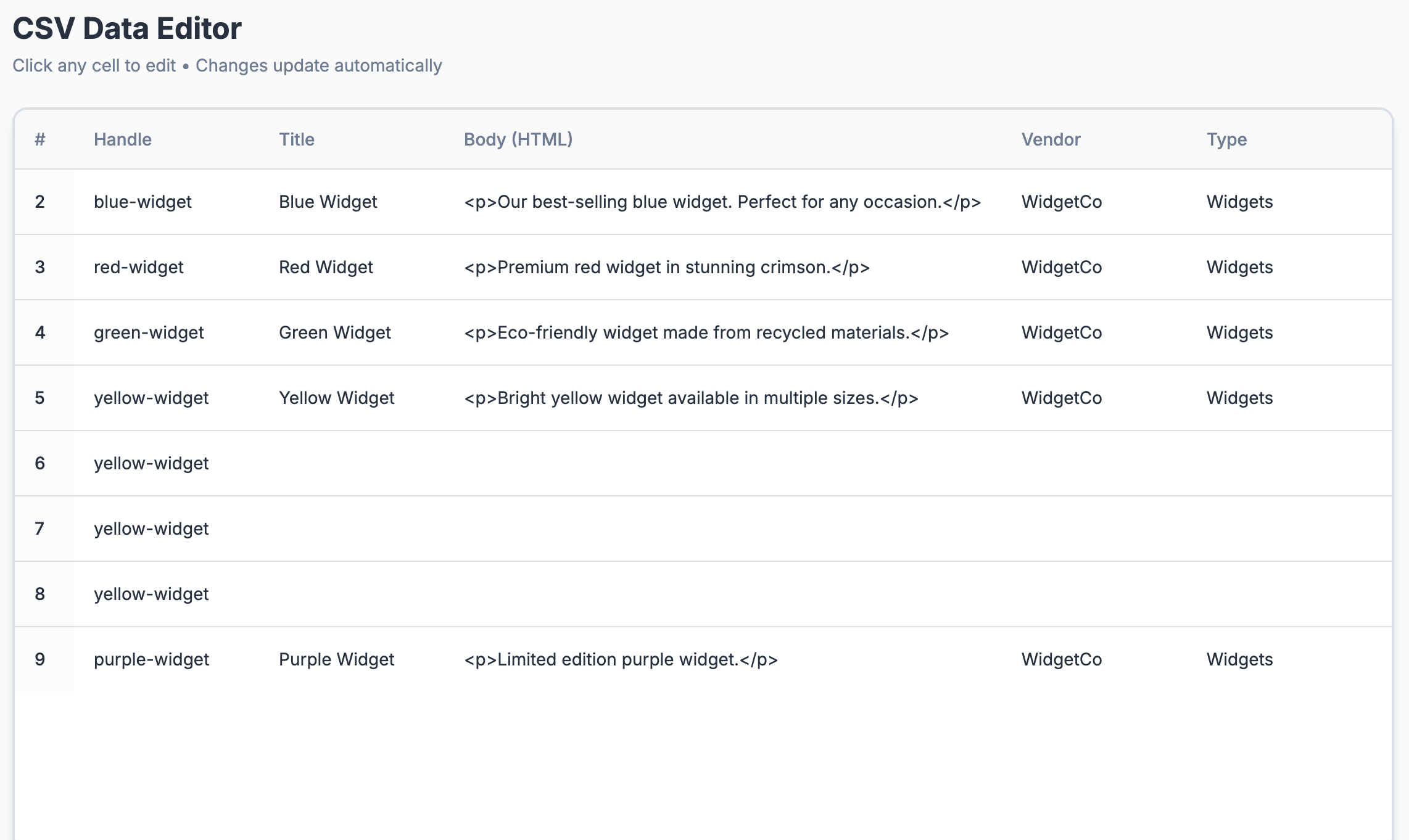Edit the purple-widget Handle cell
1409x840 pixels.
[x=151, y=659]
